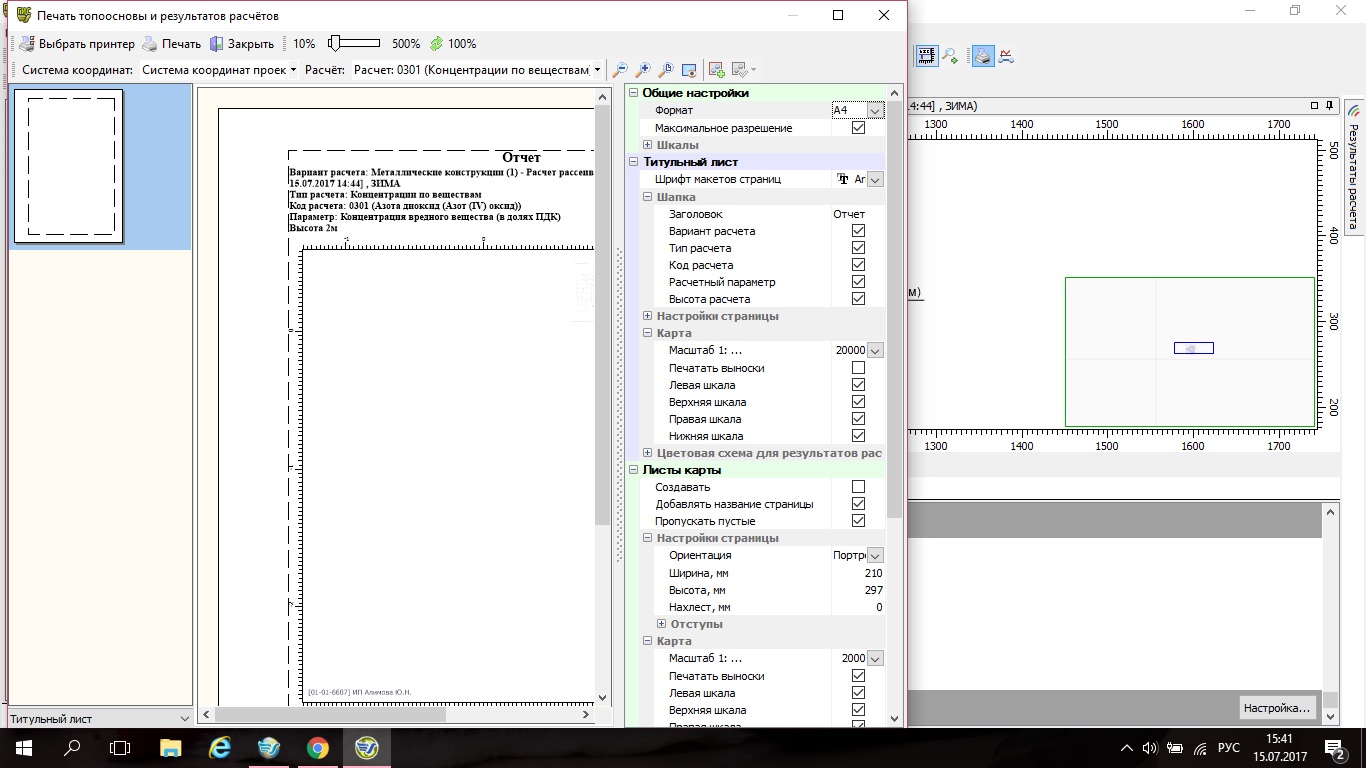Click the print icon in main window toolbar

point(983,56)
